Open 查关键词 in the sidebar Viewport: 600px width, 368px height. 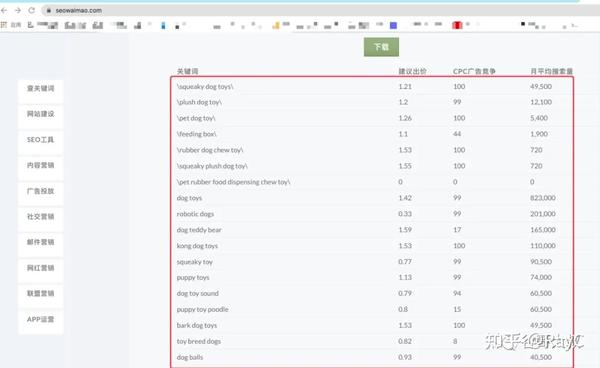coord(41,89)
